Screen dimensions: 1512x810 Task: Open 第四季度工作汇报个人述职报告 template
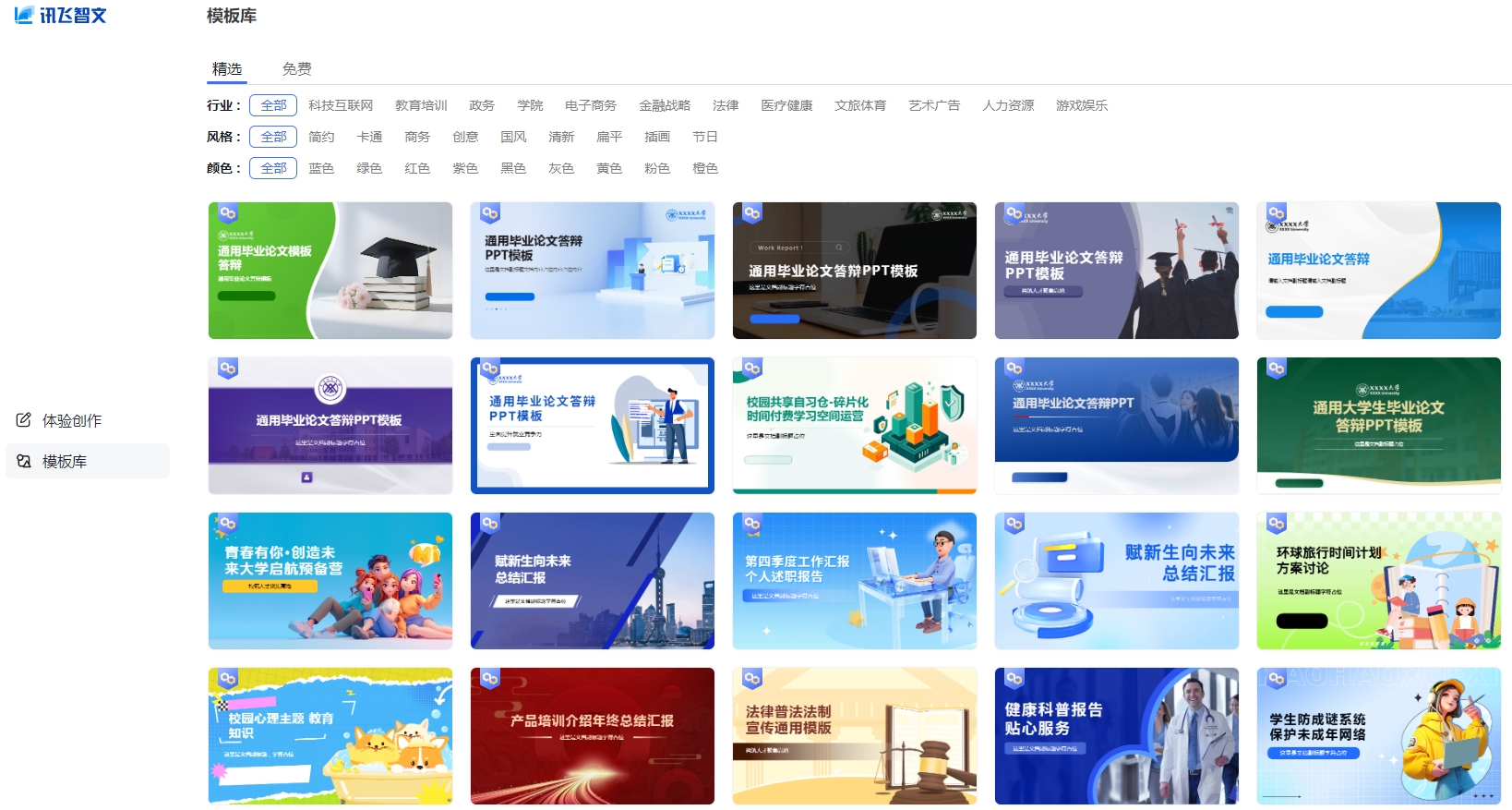(x=855, y=581)
